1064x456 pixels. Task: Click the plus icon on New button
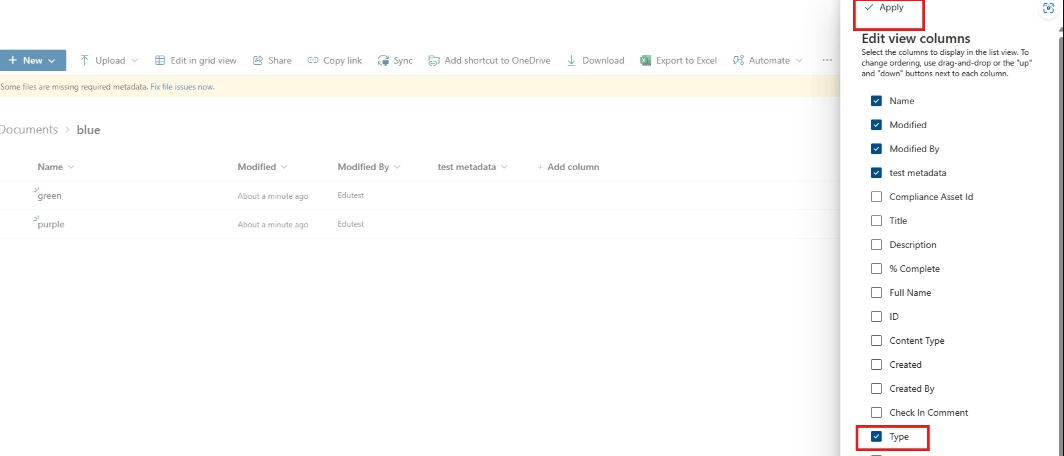click(12, 60)
